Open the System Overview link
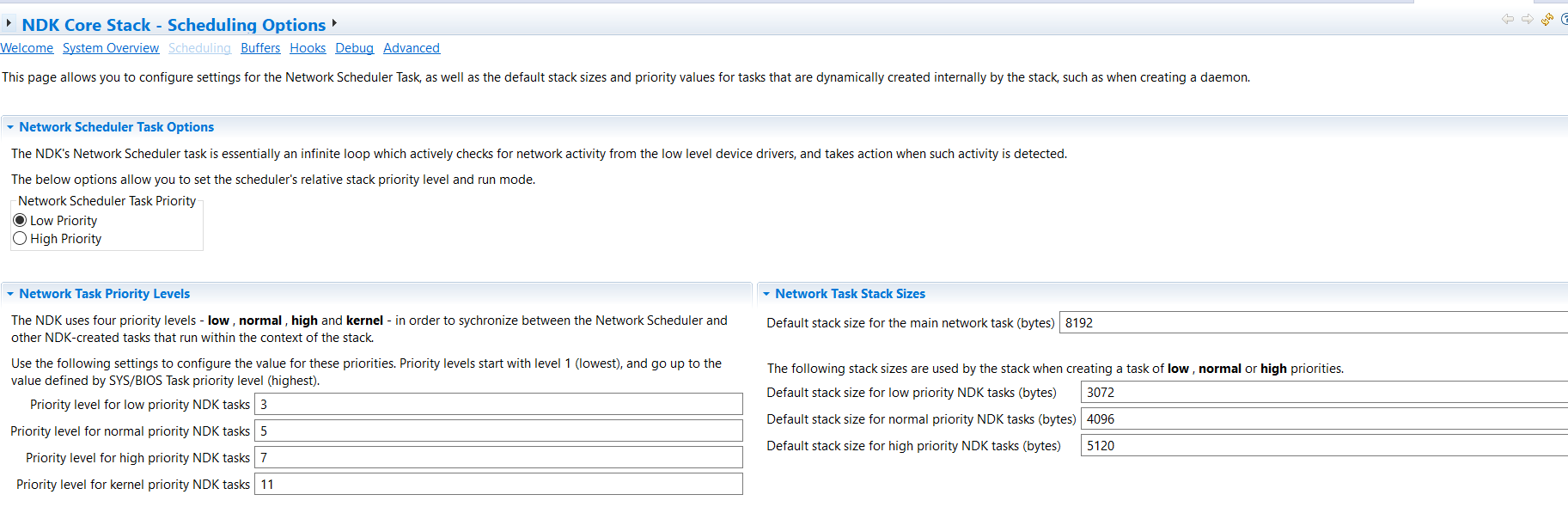The image size is (1568, 513). pos(111,48)
